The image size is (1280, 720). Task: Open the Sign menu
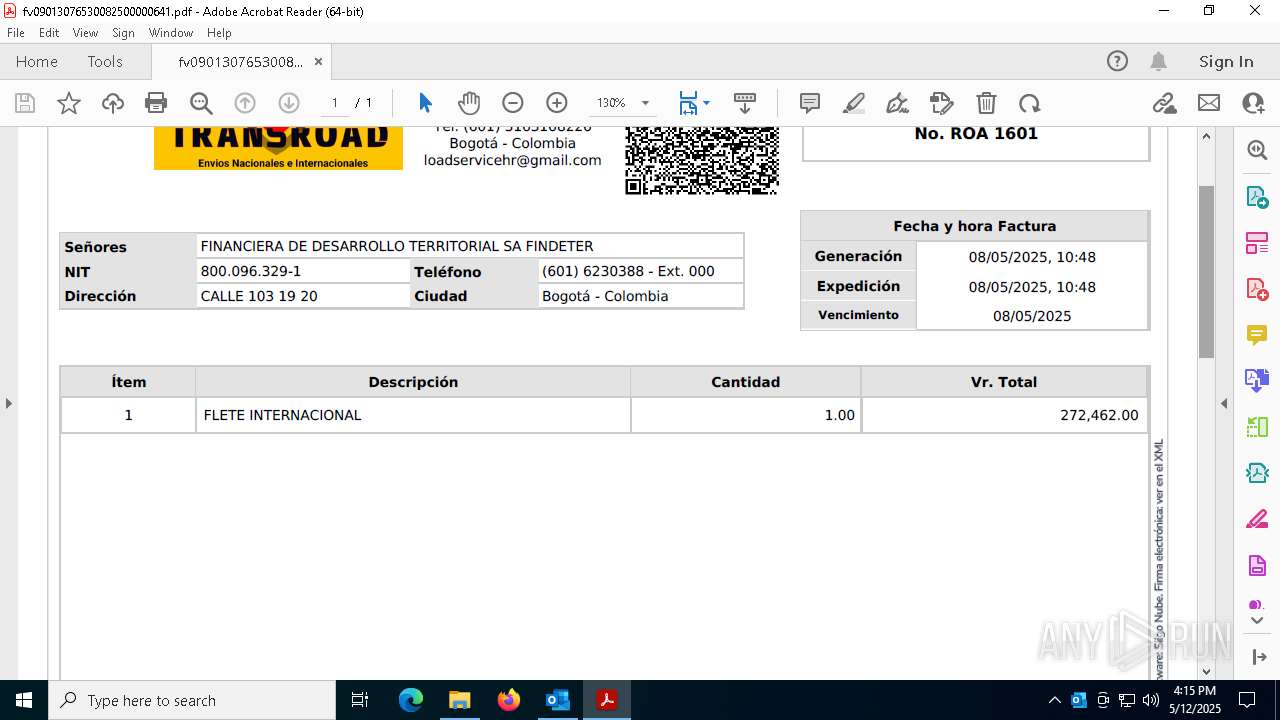[x=124, y=33]
